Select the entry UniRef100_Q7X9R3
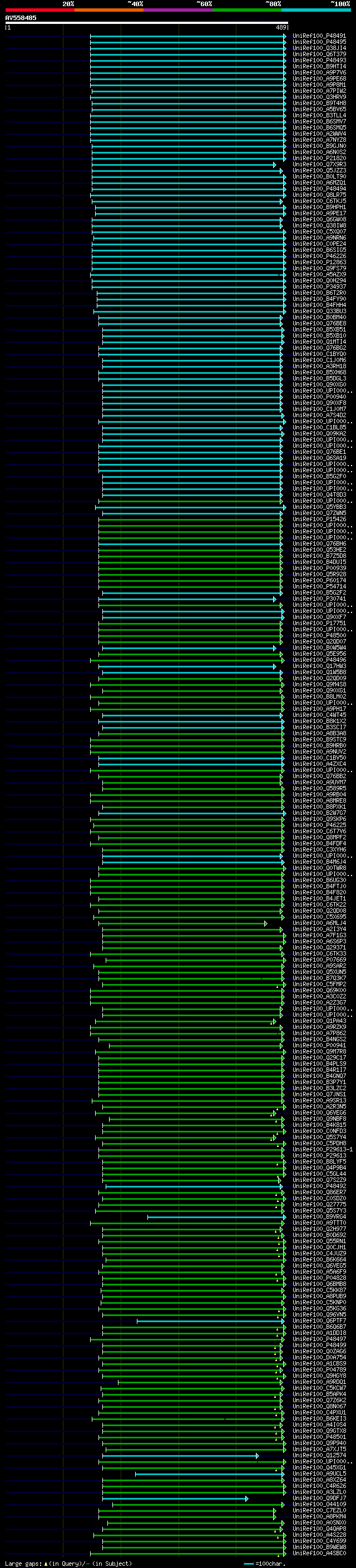This screenshot has width=356, height=1568. [x=319, y=164]
